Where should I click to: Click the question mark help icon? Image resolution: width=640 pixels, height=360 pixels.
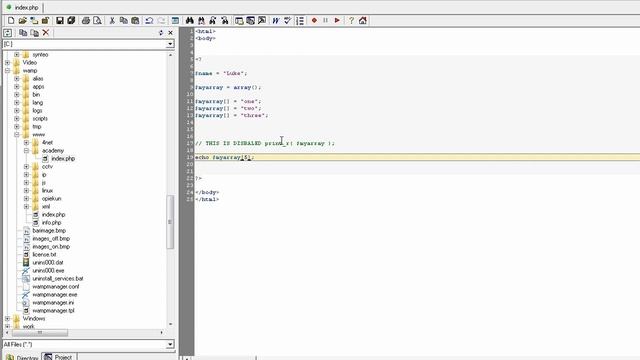coord(351,20)
